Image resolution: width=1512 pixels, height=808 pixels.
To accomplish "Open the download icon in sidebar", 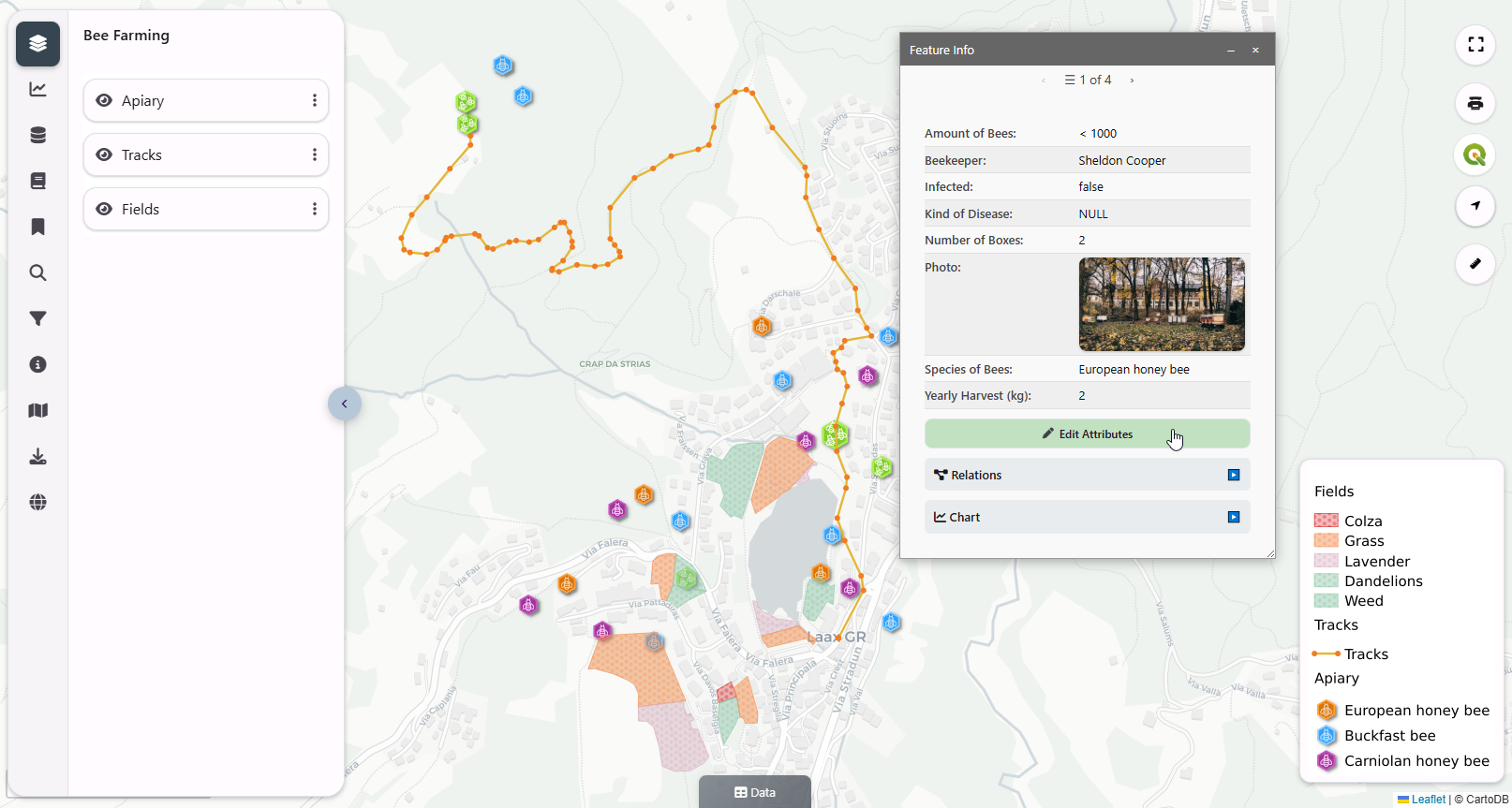I will click(x=37, y=456).
